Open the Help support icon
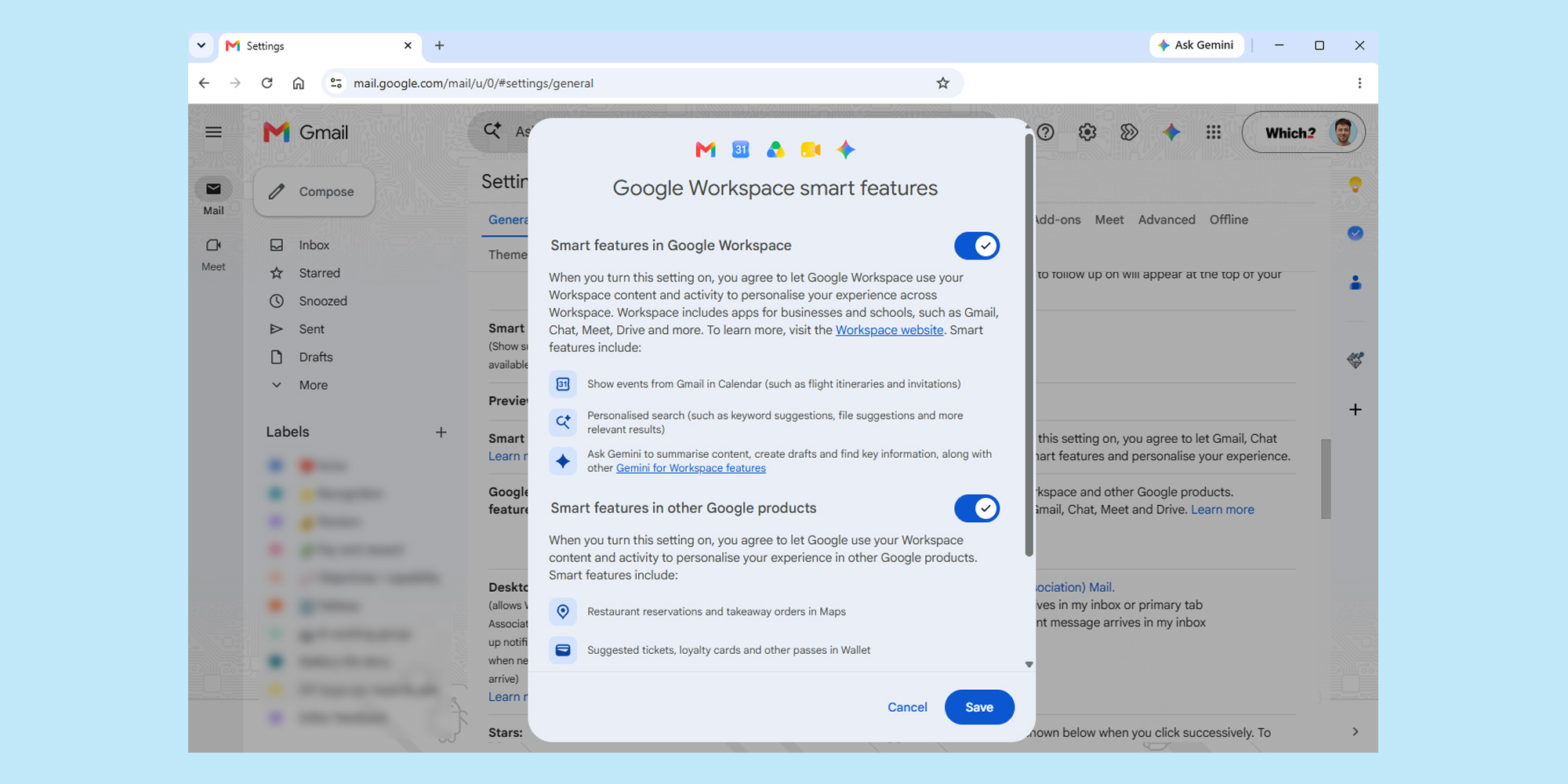Viewport: 1568px width, 784px height. 1046,132
